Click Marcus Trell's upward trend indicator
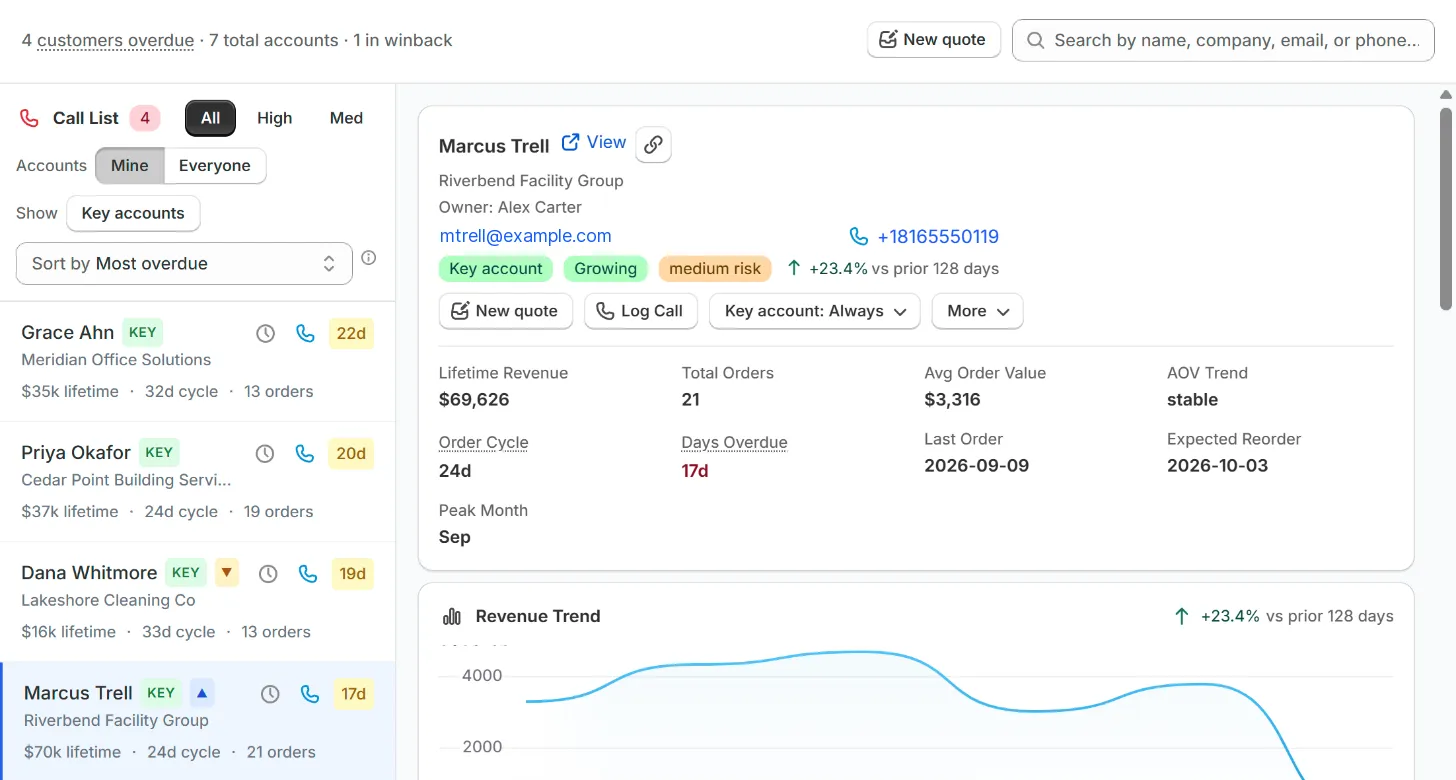This screenshot has height=780, width=1456. click(202, 692)
